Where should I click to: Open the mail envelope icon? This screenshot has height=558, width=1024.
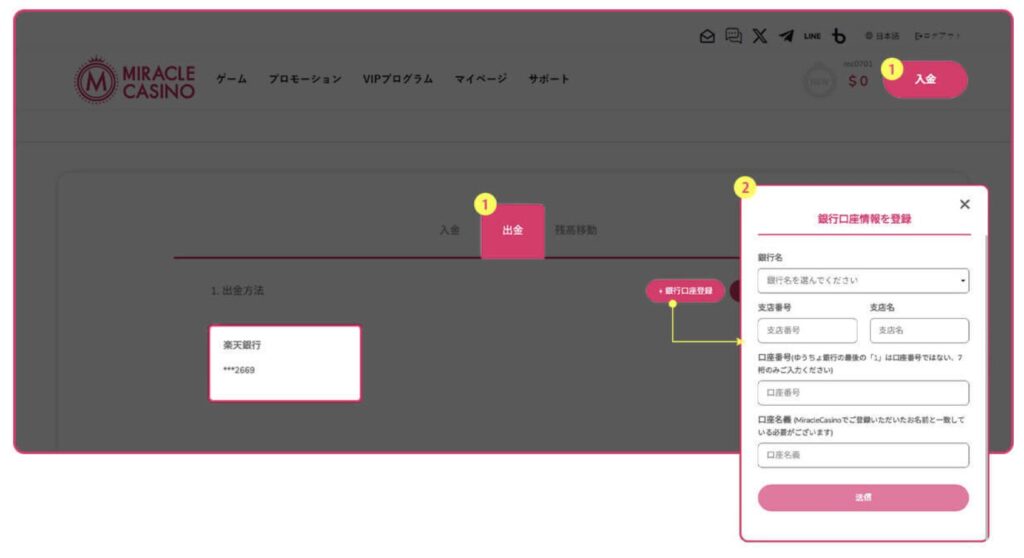[707, 36]
